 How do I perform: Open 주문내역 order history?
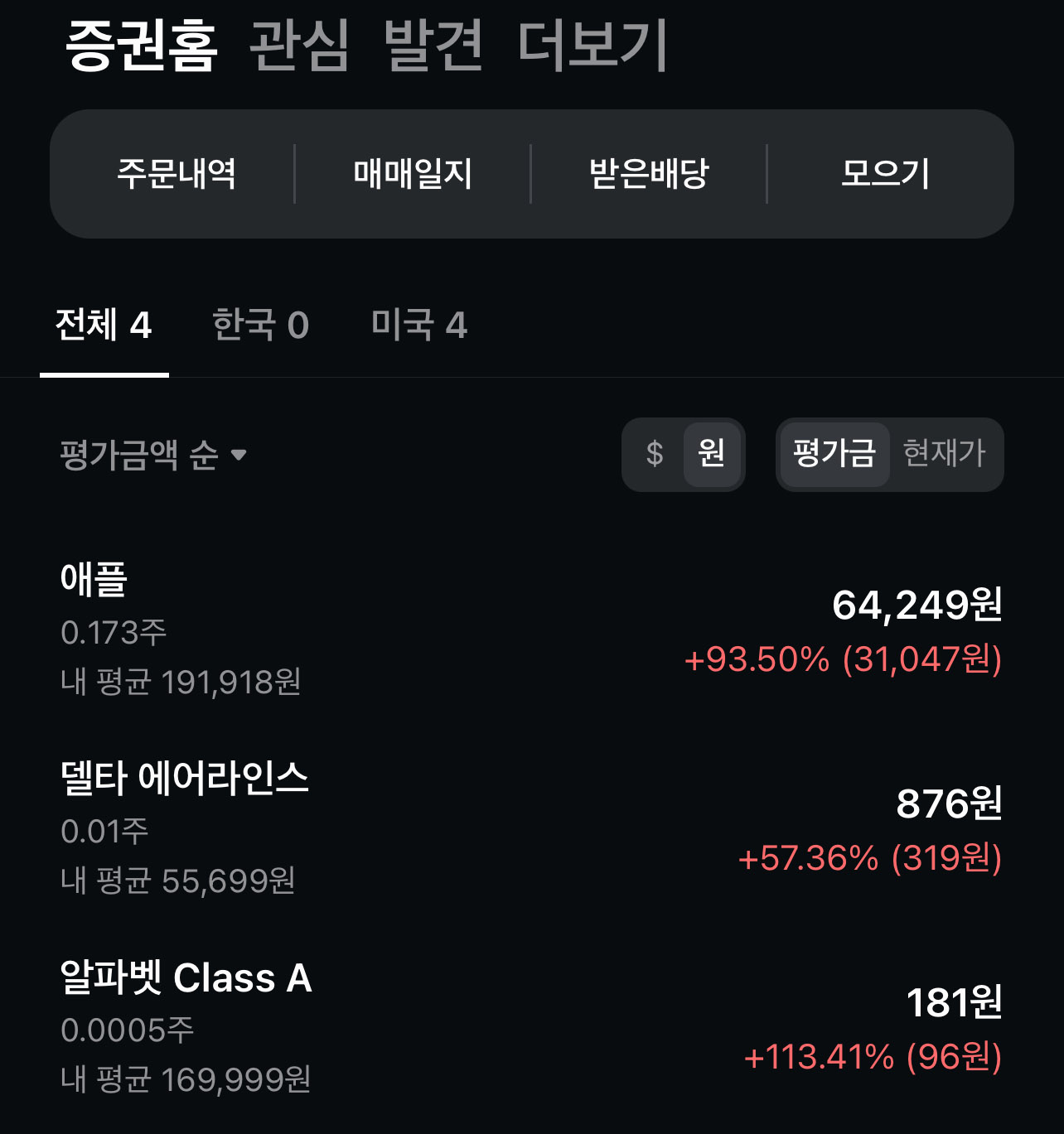pyautogui.click(x=176, y=174)
